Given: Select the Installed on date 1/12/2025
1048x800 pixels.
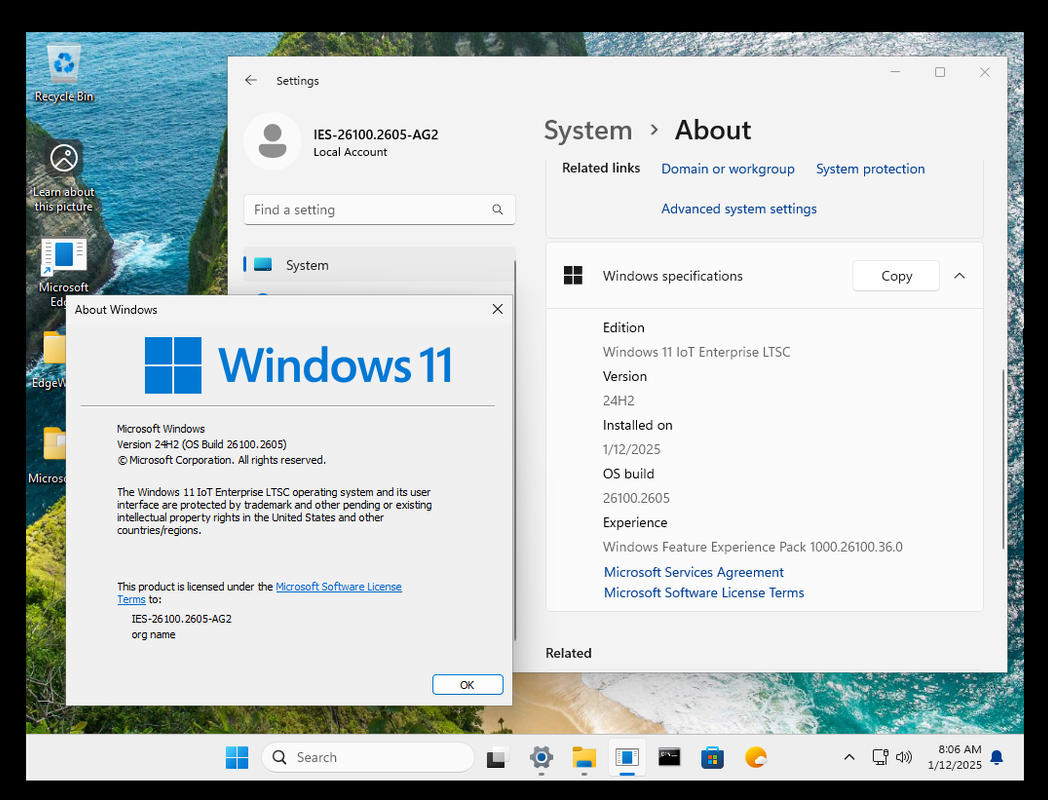Looking at the screenshot, I should tap(631, 449).
